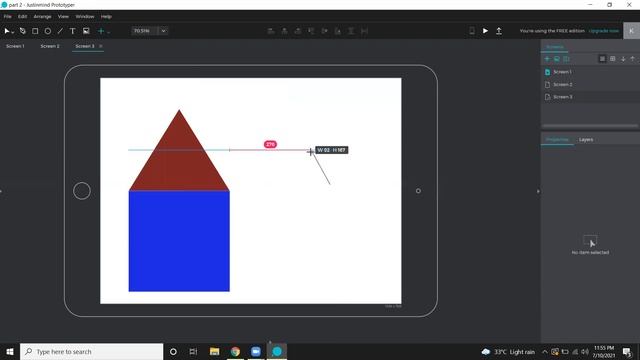This screenshot has width=640, height=360.
Task: Click the device emulator icon
Action: tap(472, 31)
